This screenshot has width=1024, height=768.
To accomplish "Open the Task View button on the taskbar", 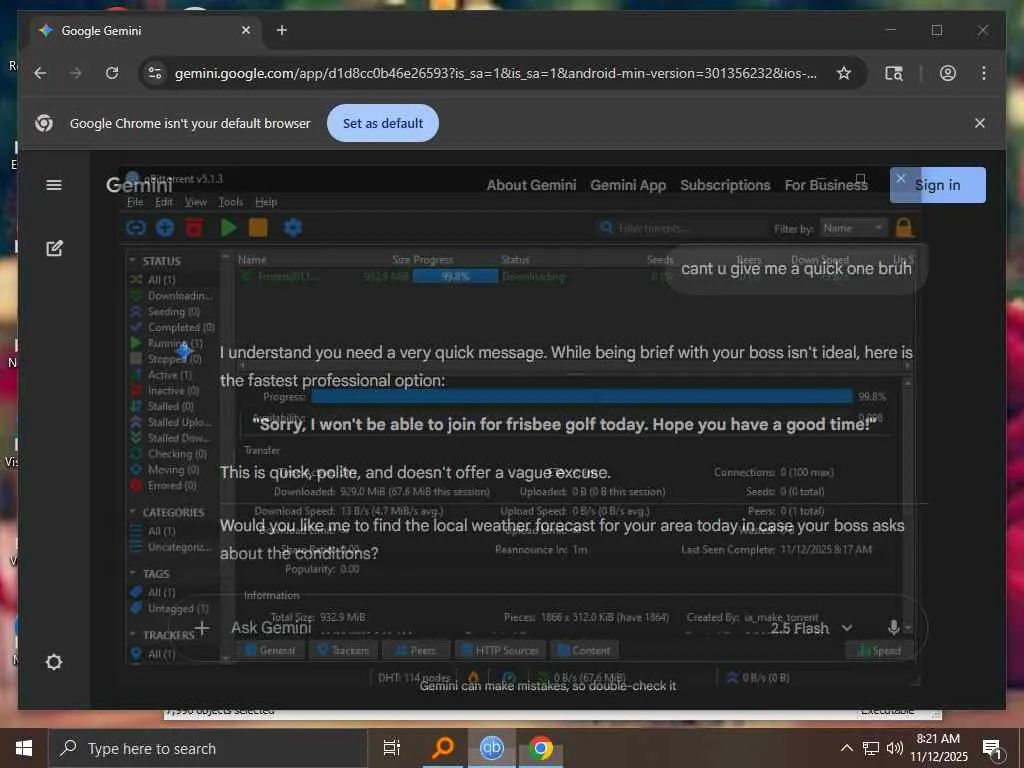I will click(x=392, y=748).
